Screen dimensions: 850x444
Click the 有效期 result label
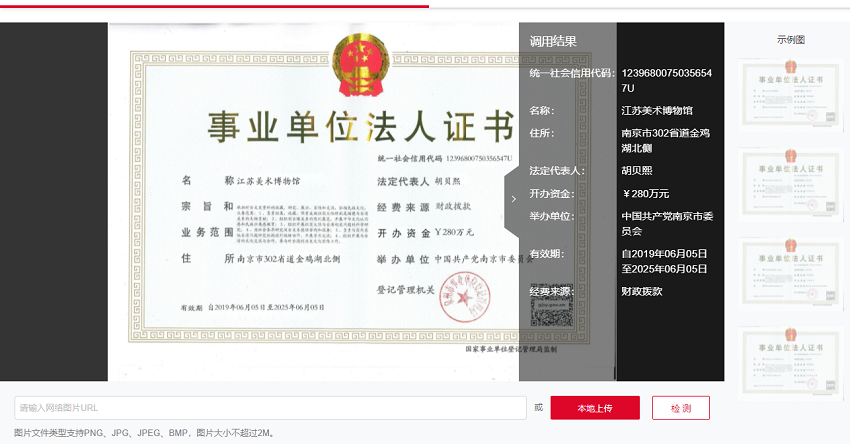point(547,254)
